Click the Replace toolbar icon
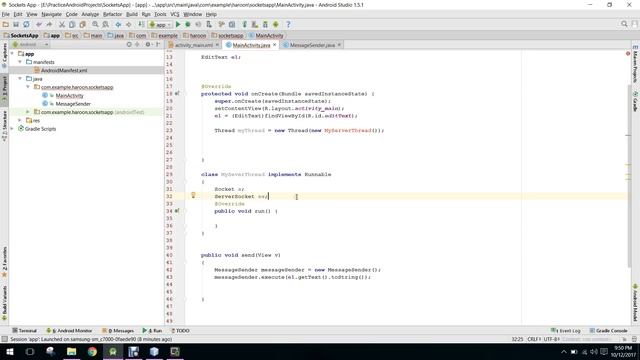Viewport: 640px width, 360px height. tap(105, 24)
